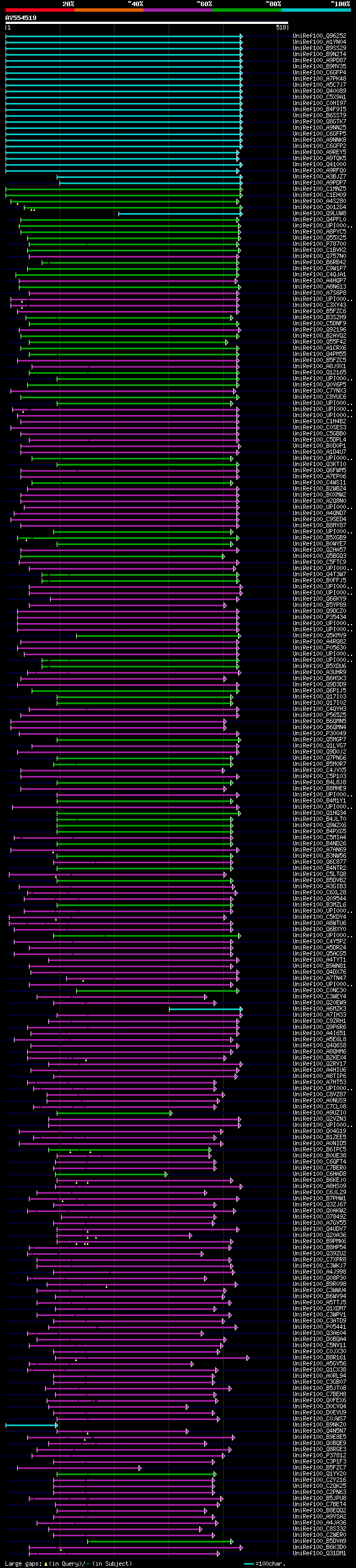The image size is (356, 1568).
Task: Select hit label UniRef100_Q40089
Action: coord(319,91)
